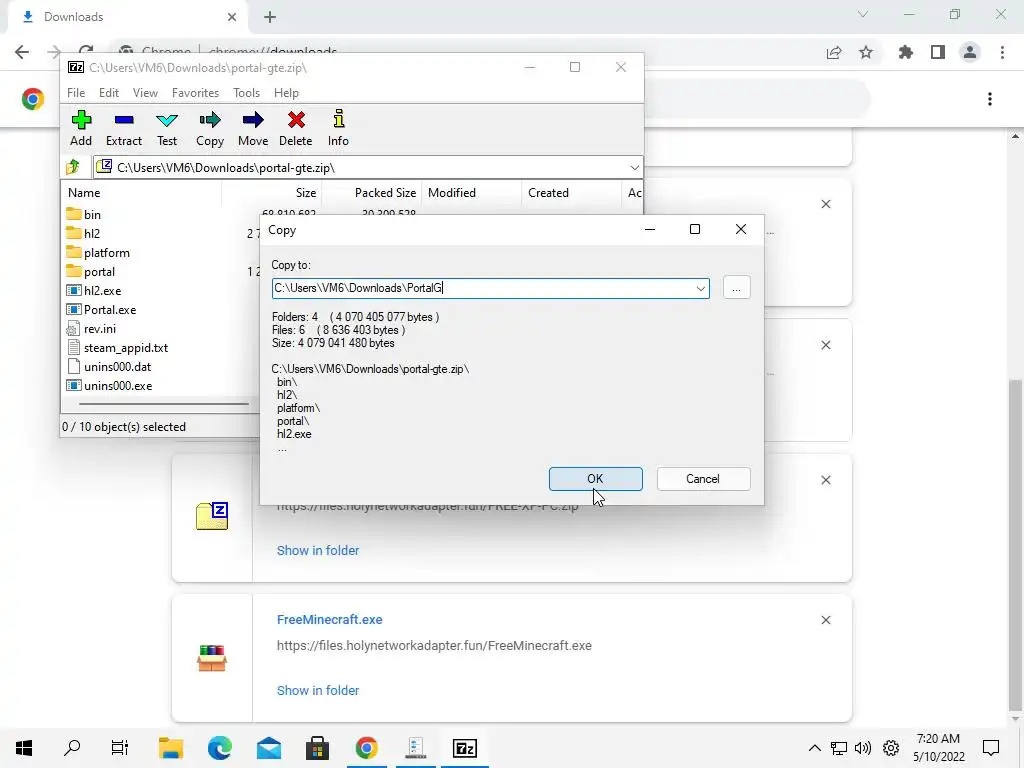Viewport: 1024px width, 768px height.
Task: Show the zip download in folder
Action: point(318,551)
